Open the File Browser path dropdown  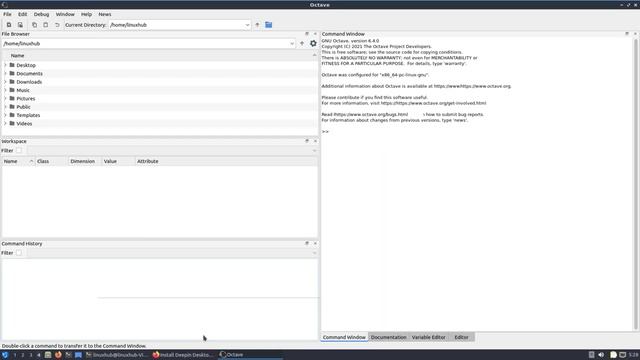292,43
